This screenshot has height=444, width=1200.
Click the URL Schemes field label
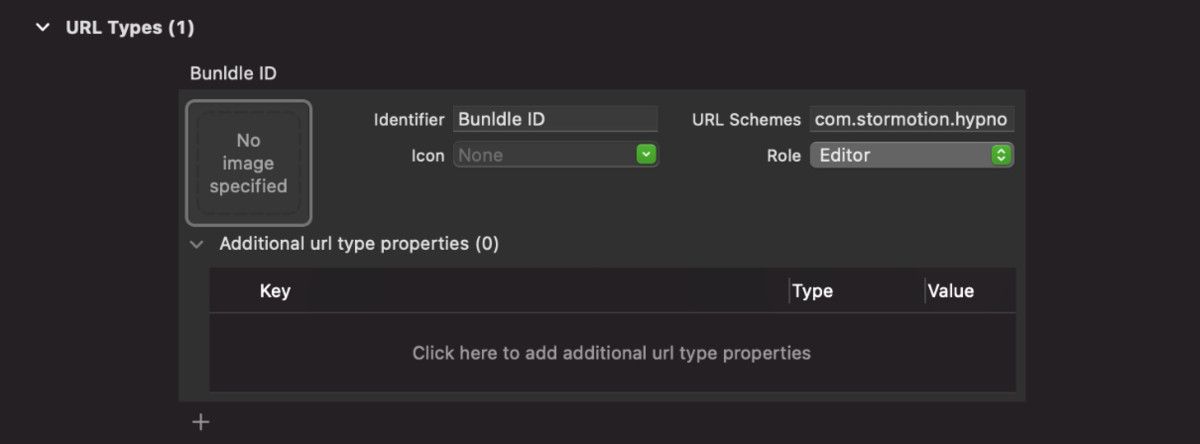coord(746,119)
